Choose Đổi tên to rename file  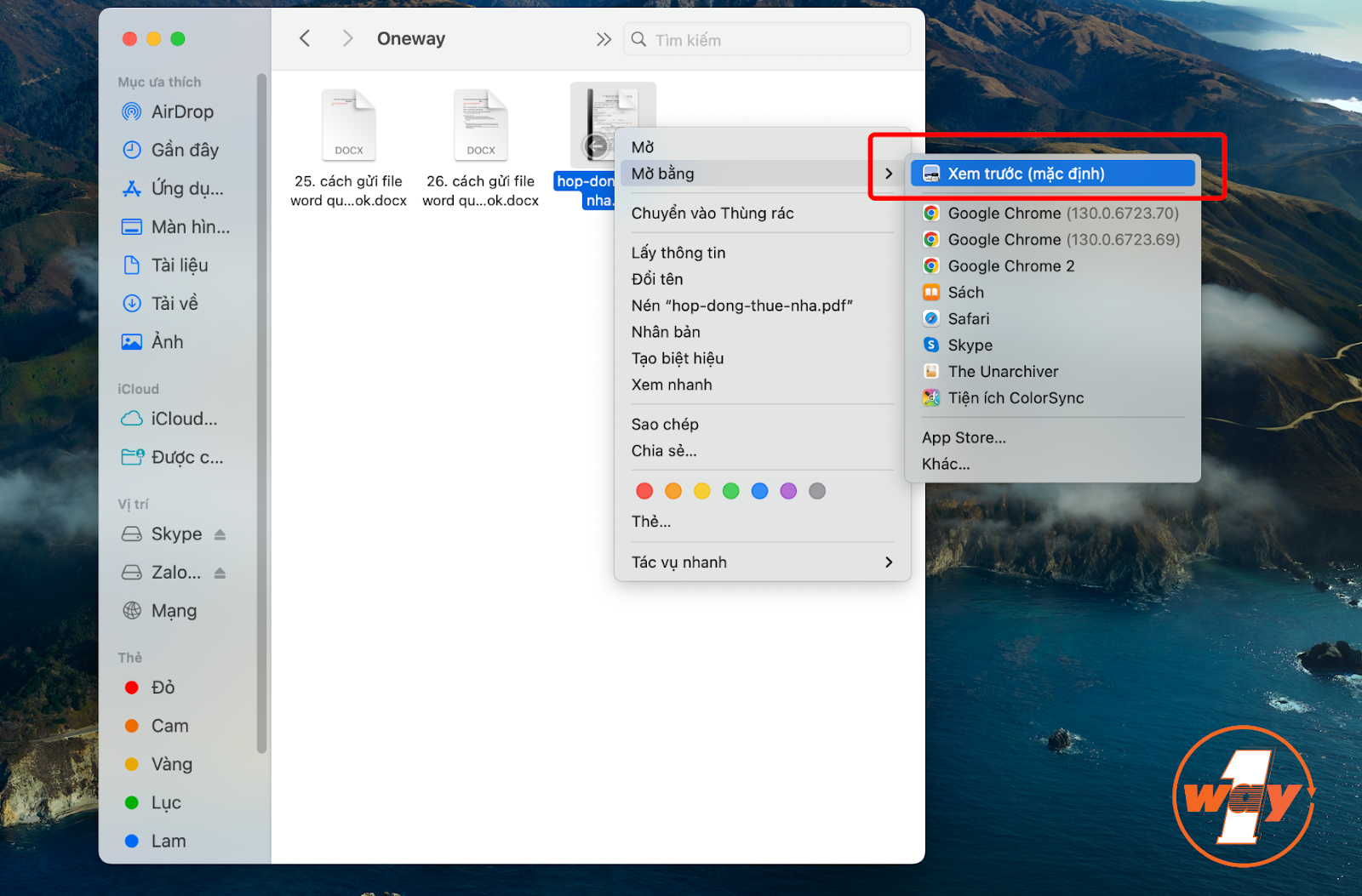pyautogui.click(x=762, y=279)
